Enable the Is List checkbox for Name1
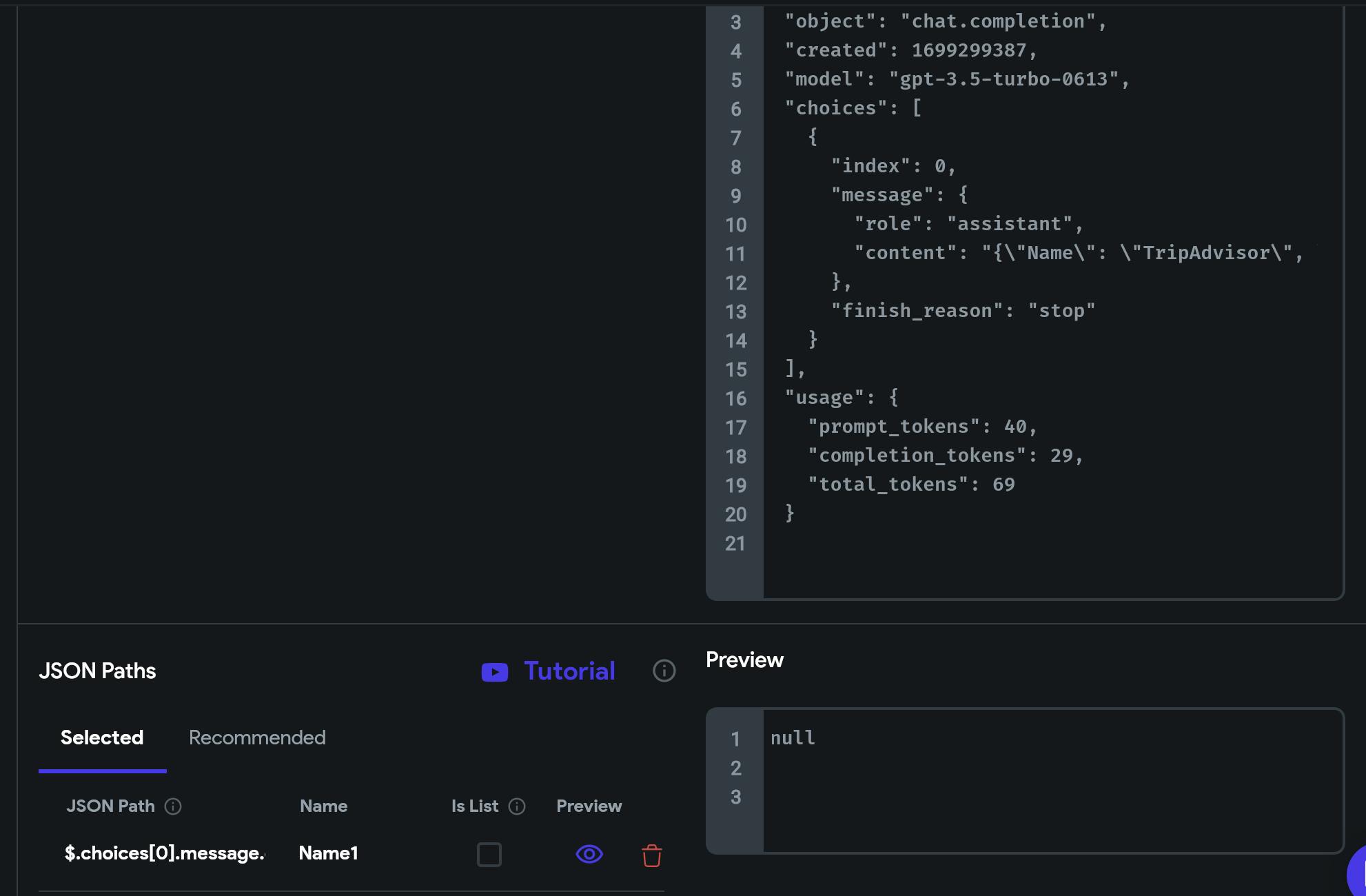 [x=489, y=855]
